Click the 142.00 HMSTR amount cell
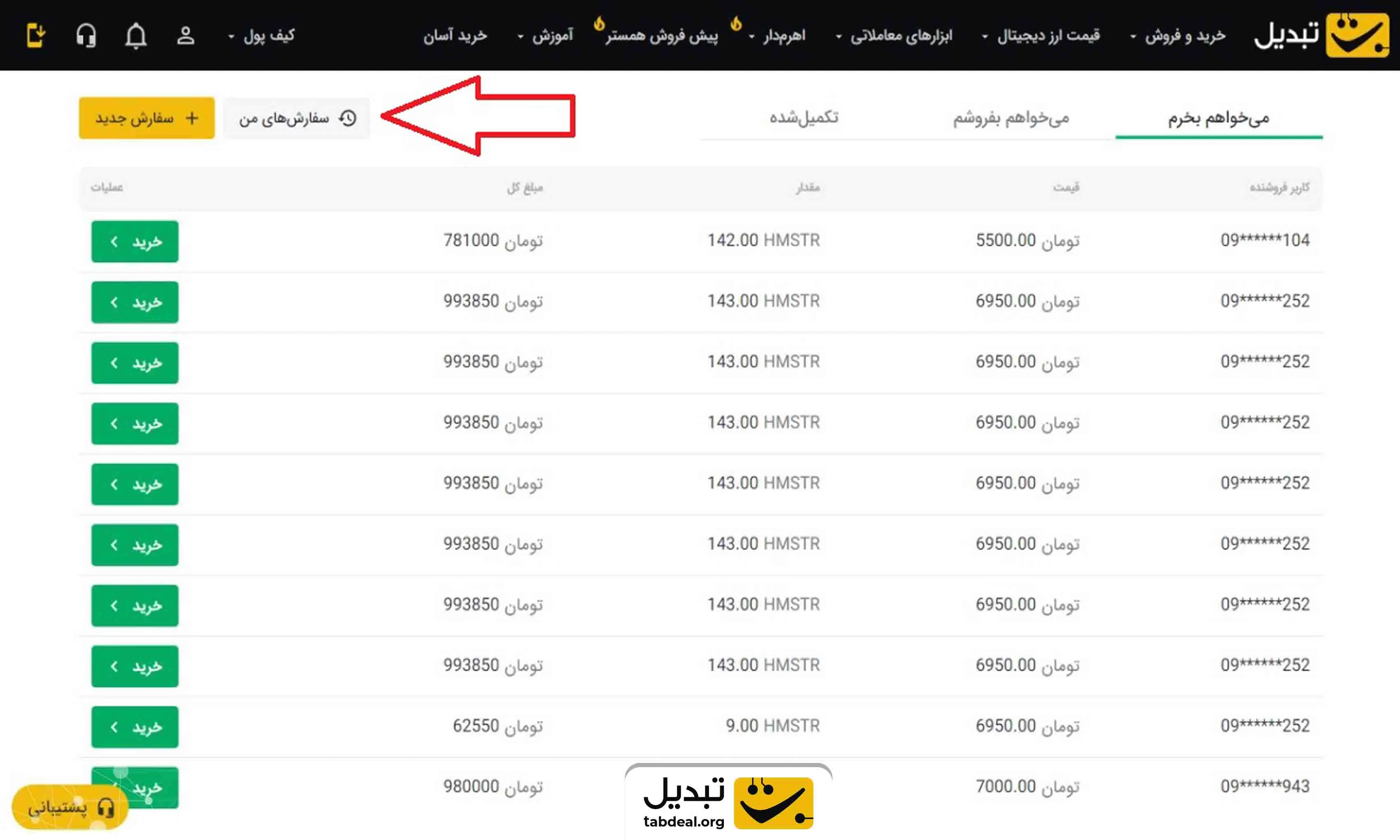 [763, 240]
